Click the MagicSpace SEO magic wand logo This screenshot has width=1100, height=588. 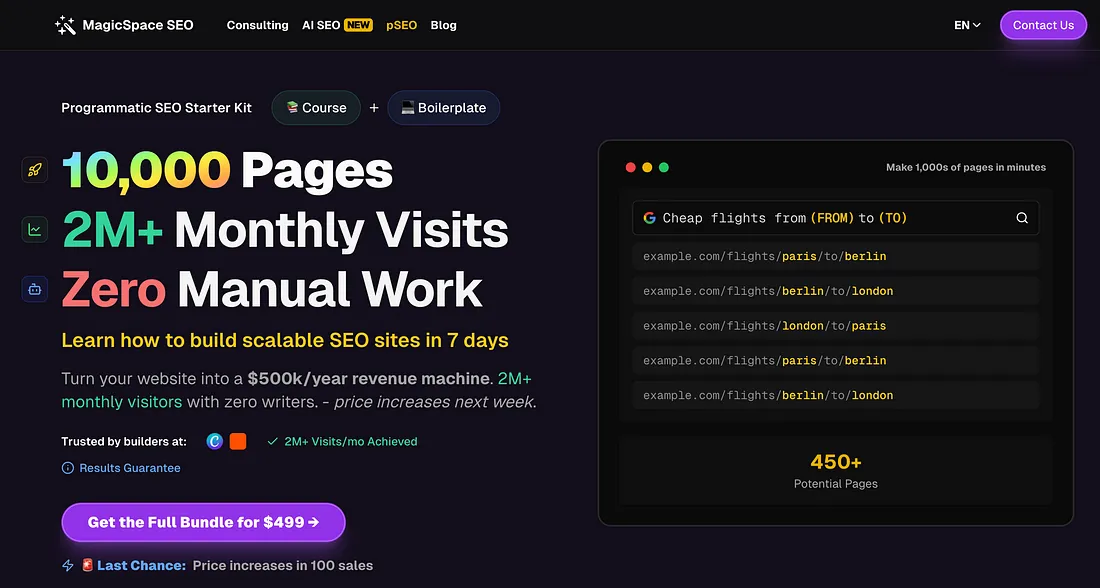tap(64, 24)
